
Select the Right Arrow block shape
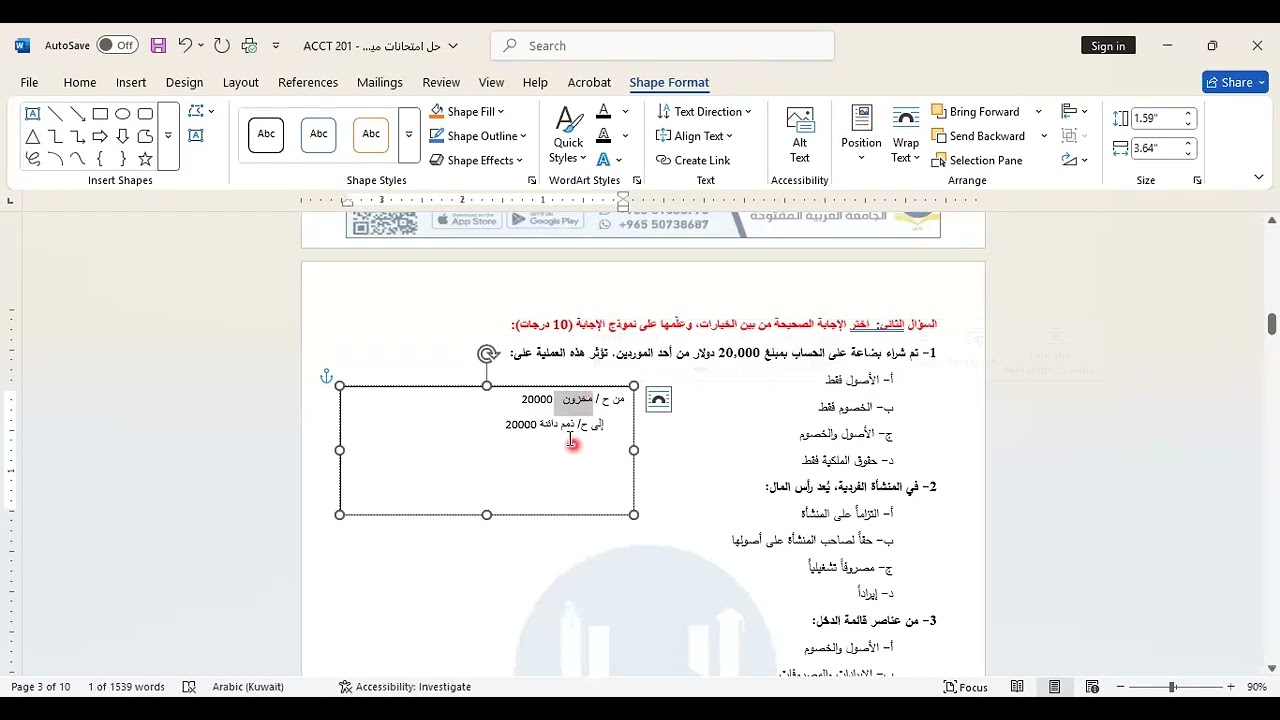point(100,137)
